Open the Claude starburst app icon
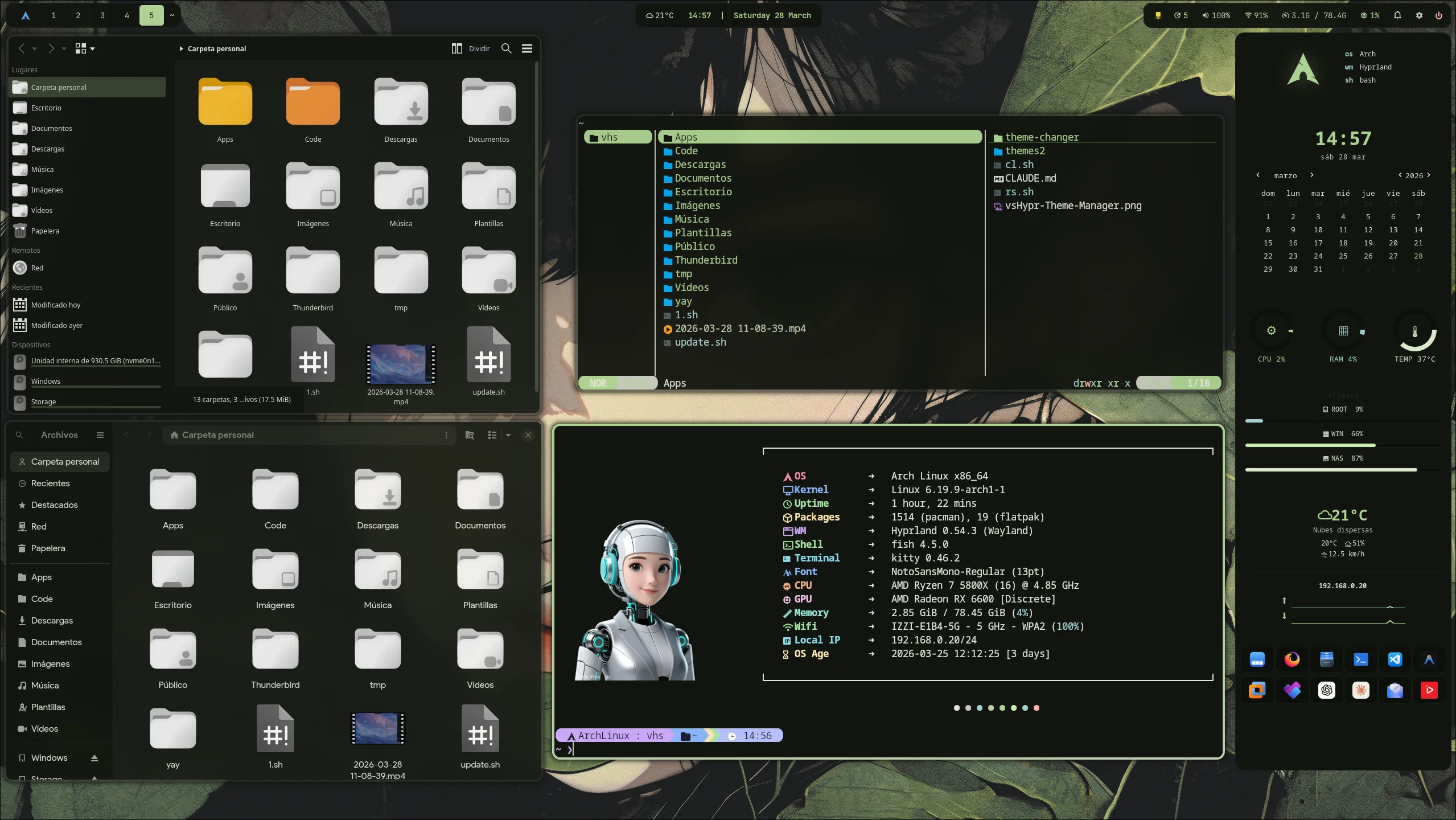1456x820 pixels. (1360, 690)
